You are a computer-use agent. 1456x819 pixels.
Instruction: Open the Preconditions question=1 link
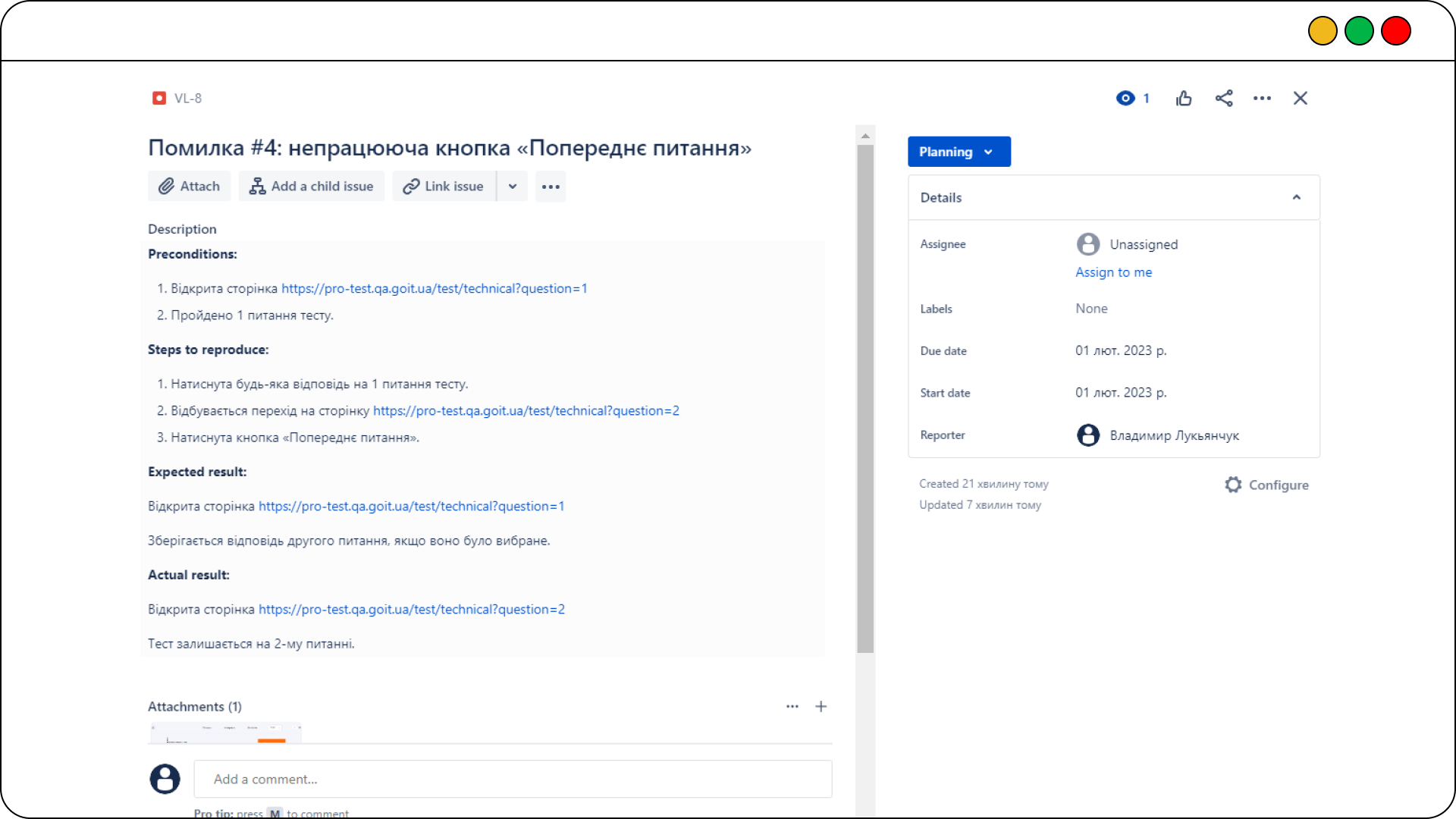(435, 288)
